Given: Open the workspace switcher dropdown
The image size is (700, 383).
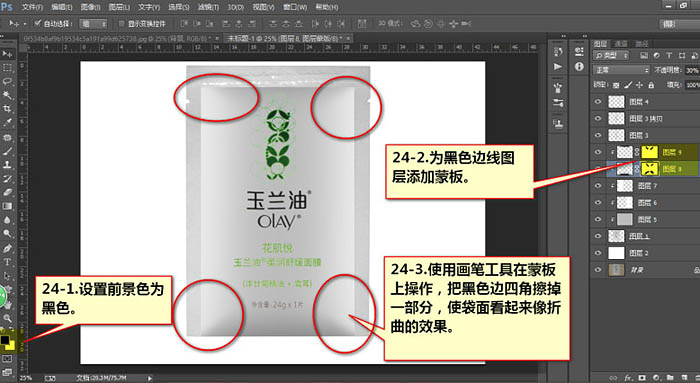Looking at the screenshot, I should (x=680, y=24).
